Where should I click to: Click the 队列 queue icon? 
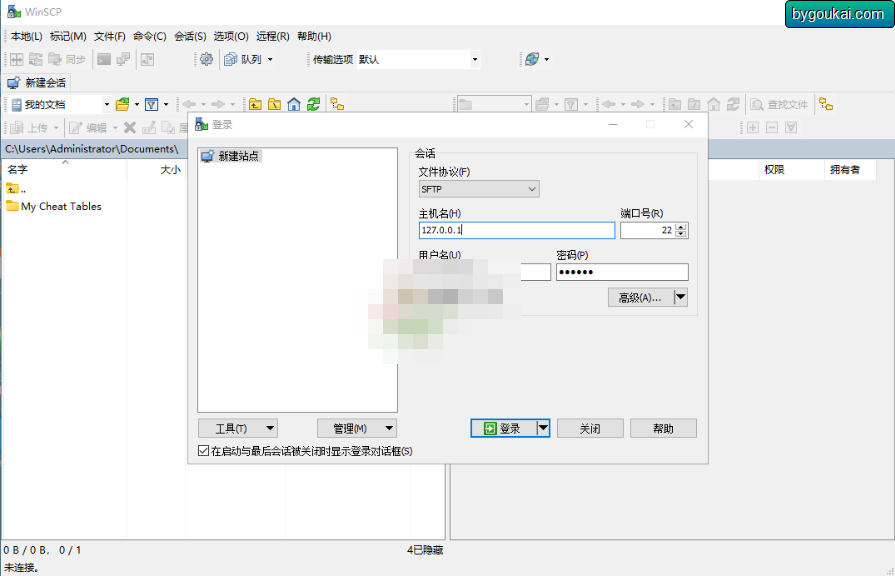coord(231,59)
